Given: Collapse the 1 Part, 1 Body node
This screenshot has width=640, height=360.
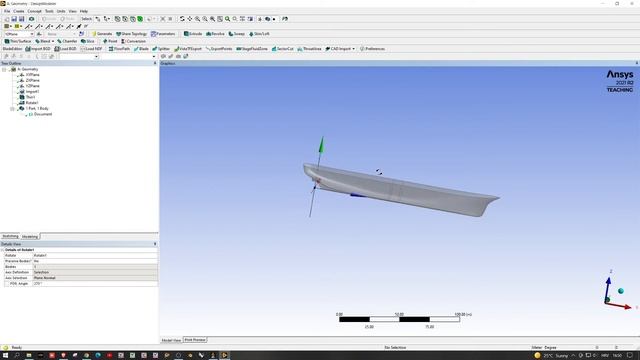Looking at the screenshot, I should point(12,109).
